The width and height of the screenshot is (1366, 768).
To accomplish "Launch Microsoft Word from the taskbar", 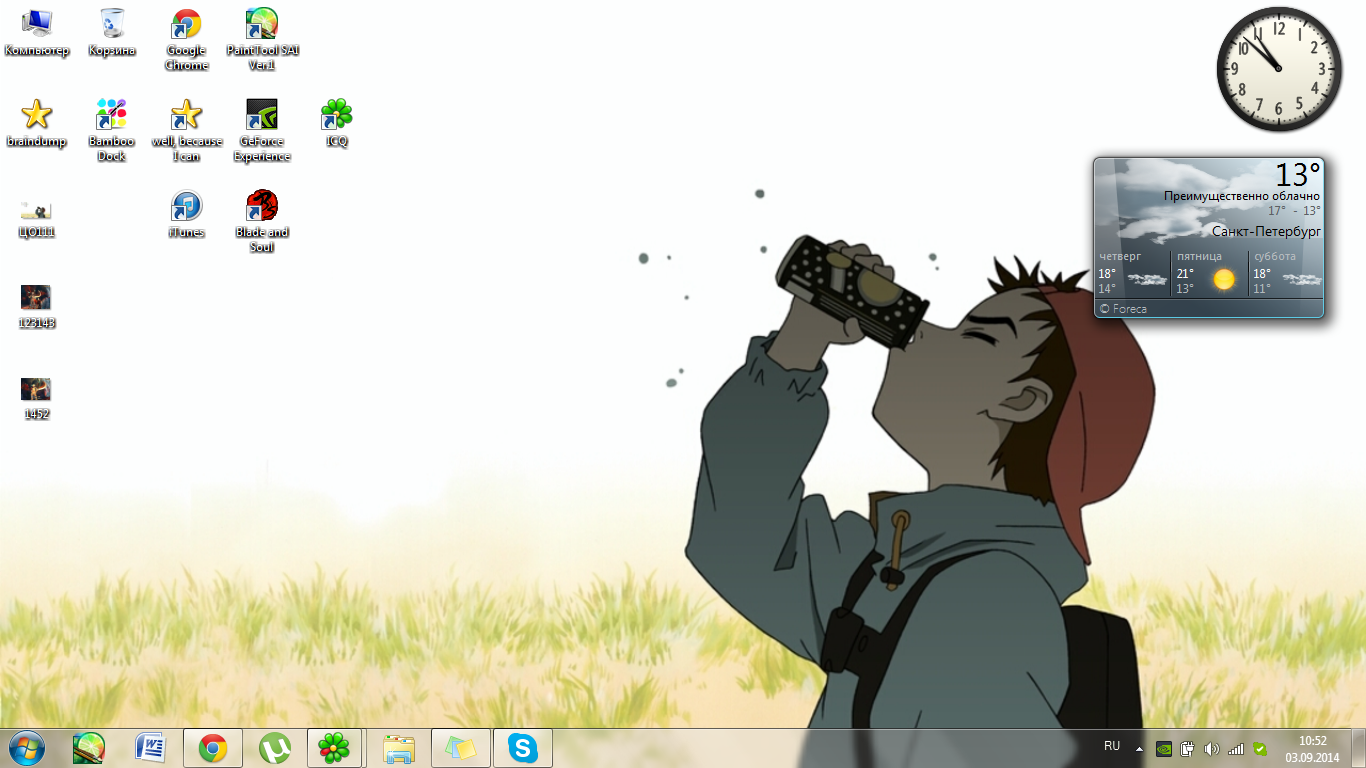I will (x=150, y=748).
